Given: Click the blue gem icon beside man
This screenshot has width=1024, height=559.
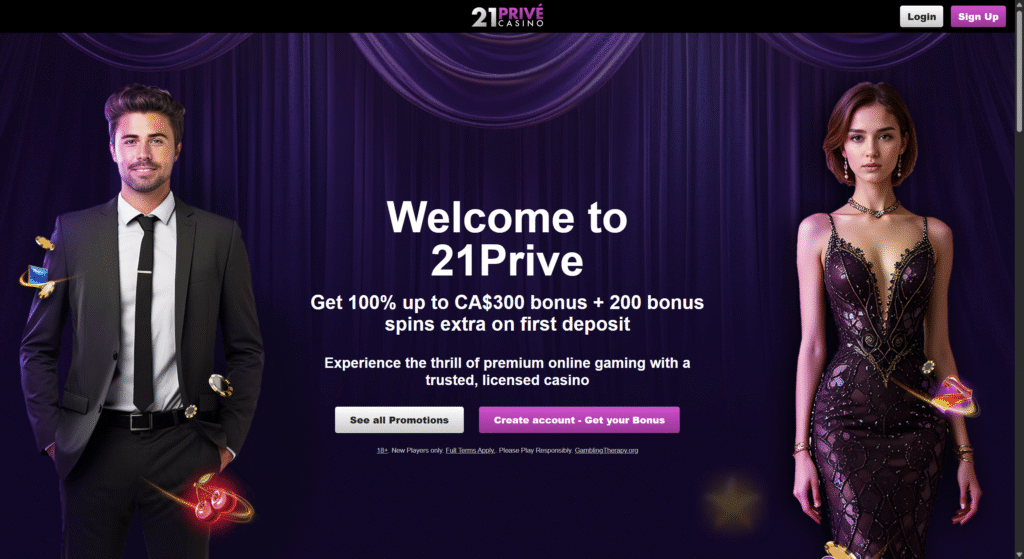Looking at the screenshot, I should click(x=37, y=275).
